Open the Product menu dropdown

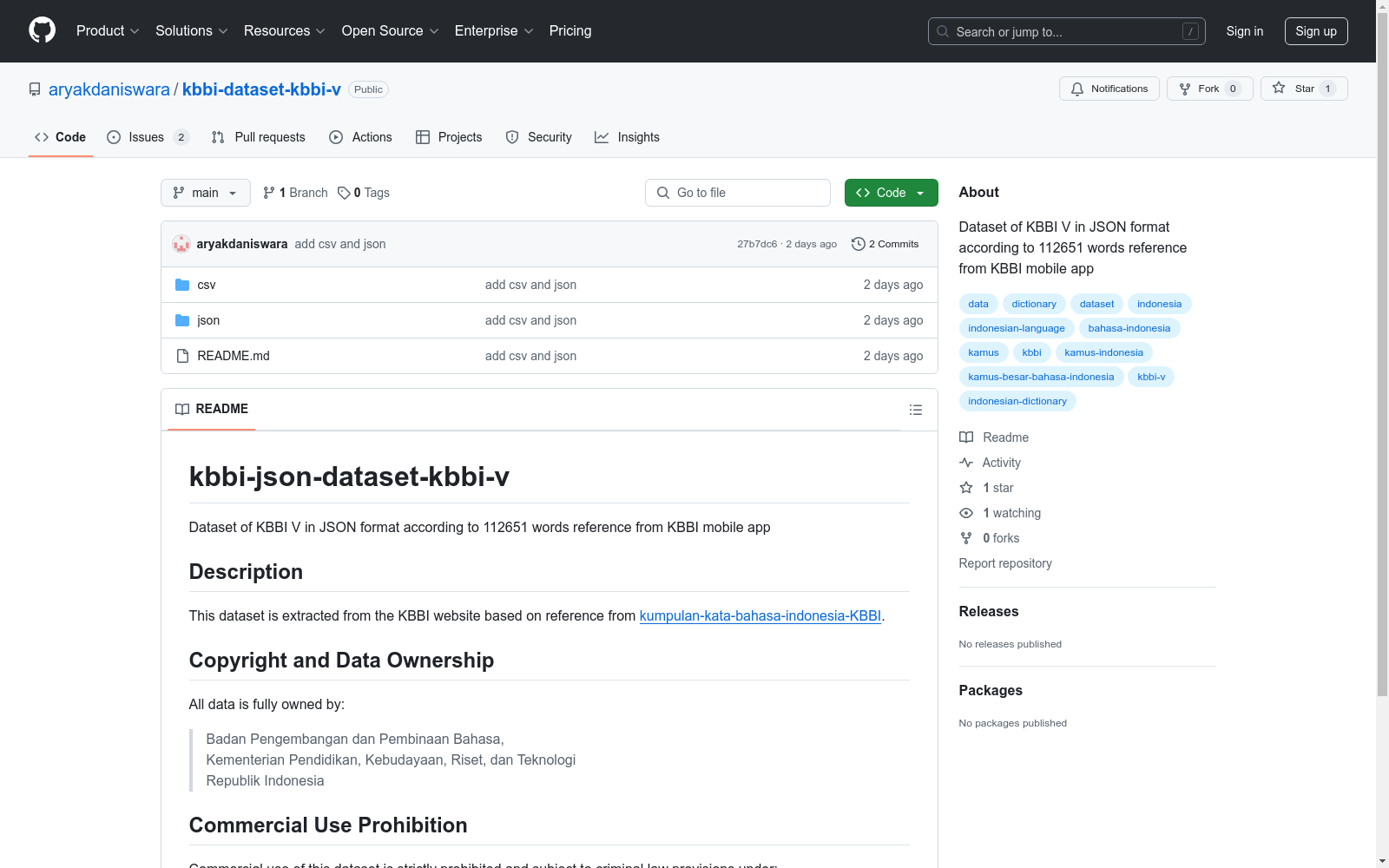click(x=108, y=30)
